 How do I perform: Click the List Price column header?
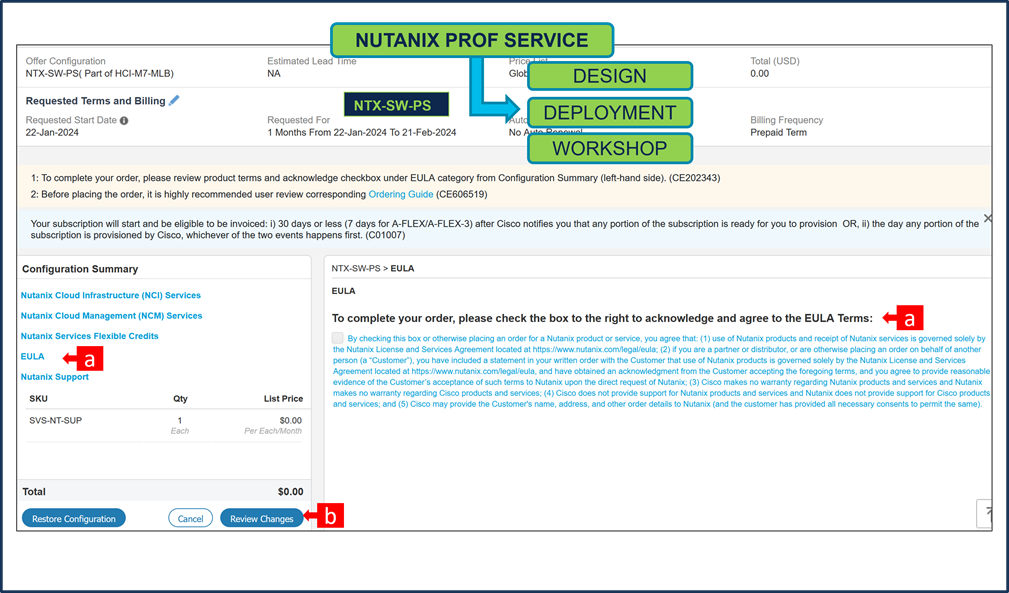[283, 399]
